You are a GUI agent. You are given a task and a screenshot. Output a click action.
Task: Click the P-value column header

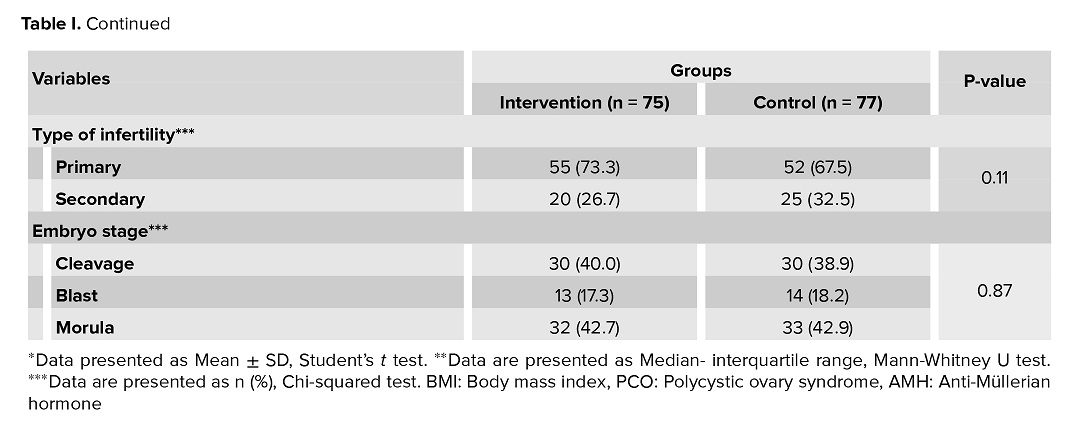[994, 82]
